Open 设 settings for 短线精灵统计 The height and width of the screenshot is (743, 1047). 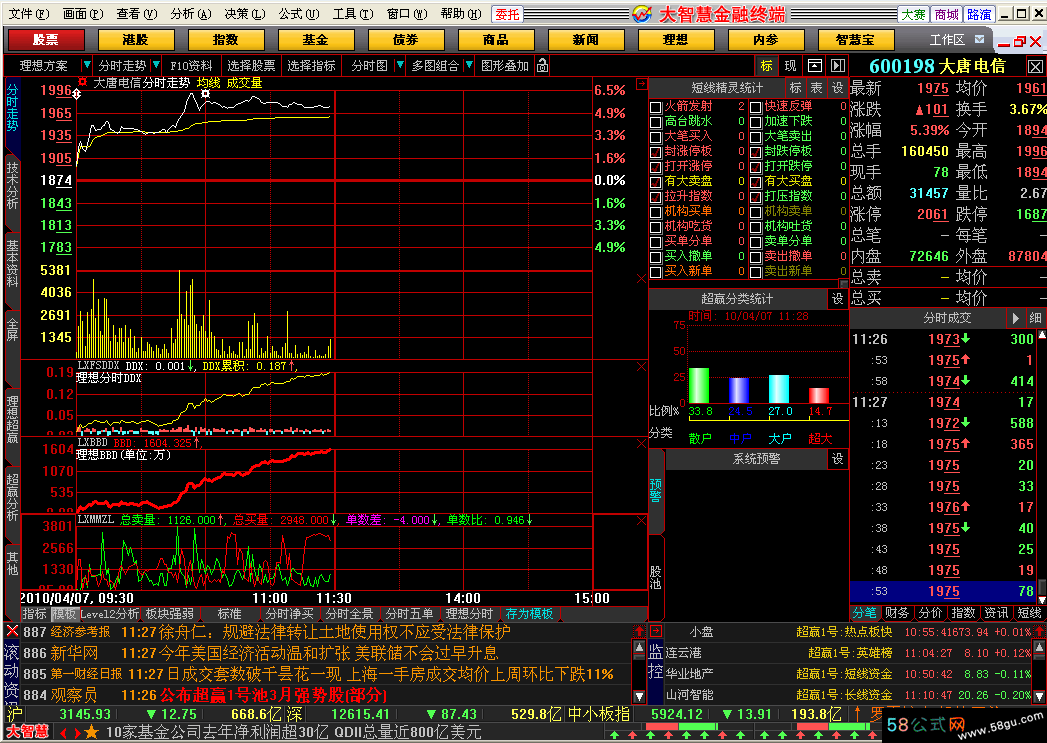click(x=837, y=87)
